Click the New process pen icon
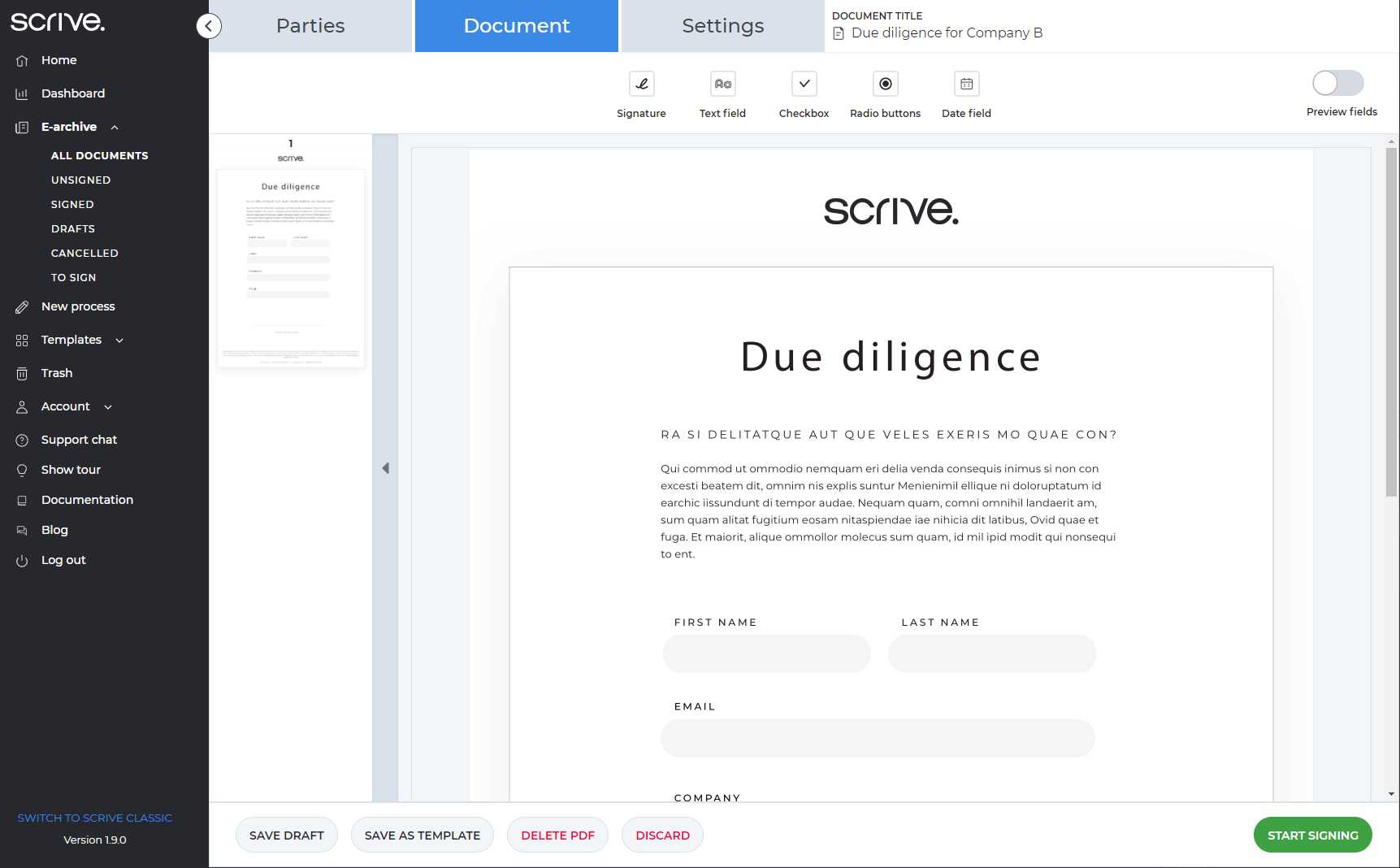This screenshot has width=1400, height=868. [x=22, y=306]
